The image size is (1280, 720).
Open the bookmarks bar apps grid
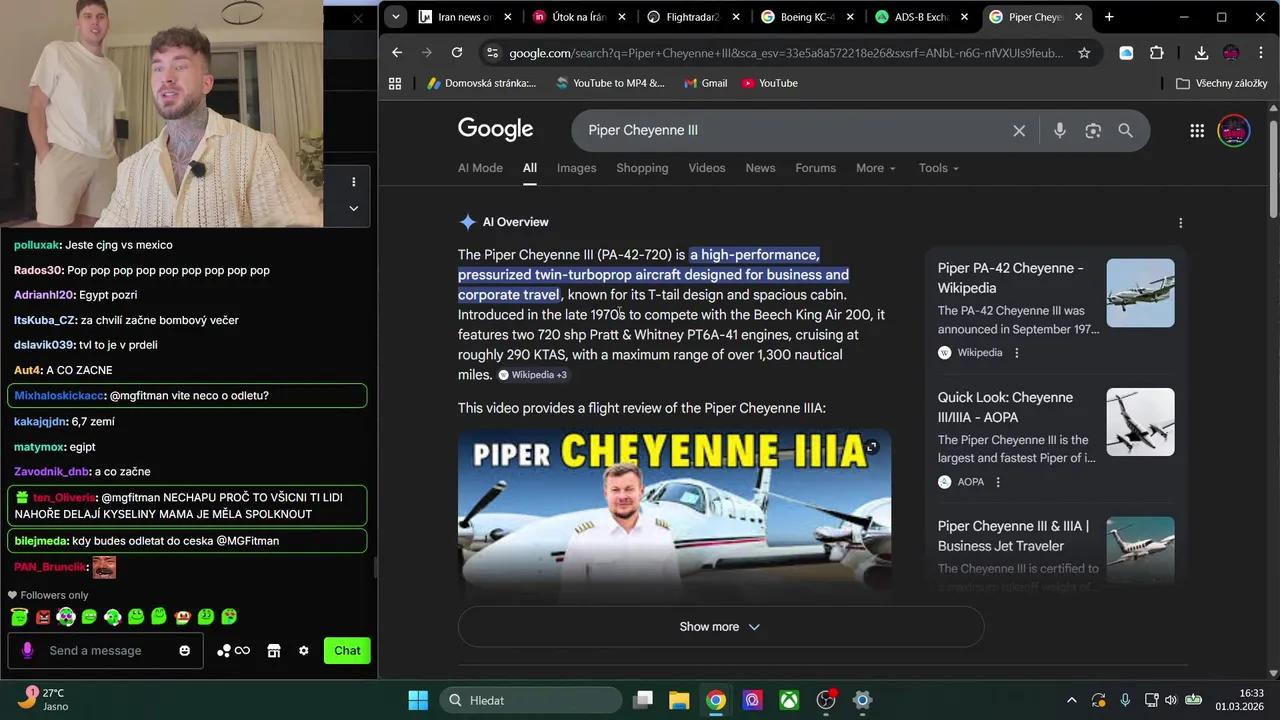coord(395,83)
